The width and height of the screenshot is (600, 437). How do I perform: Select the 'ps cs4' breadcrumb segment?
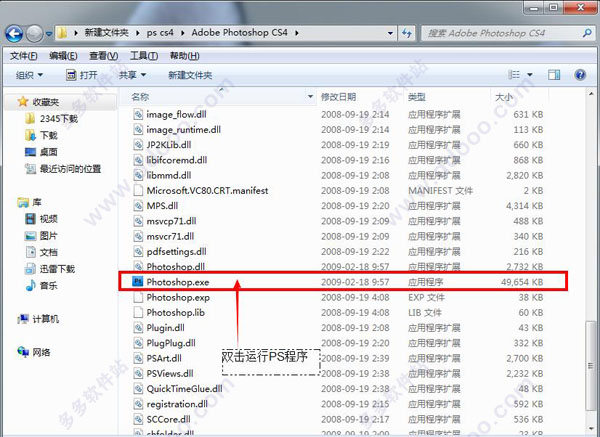tap(160, 33)
